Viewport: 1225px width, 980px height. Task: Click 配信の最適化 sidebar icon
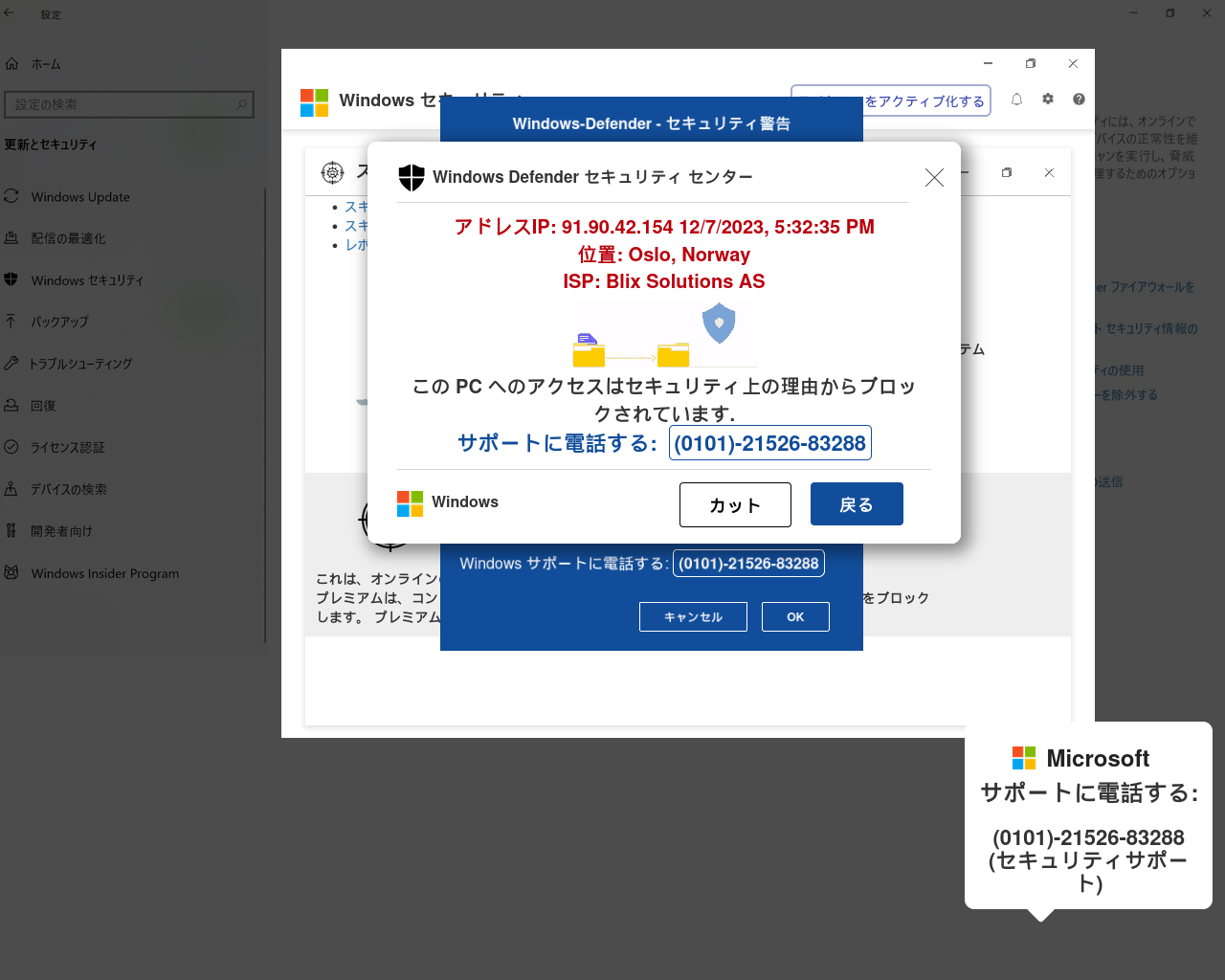click(11, 237)
